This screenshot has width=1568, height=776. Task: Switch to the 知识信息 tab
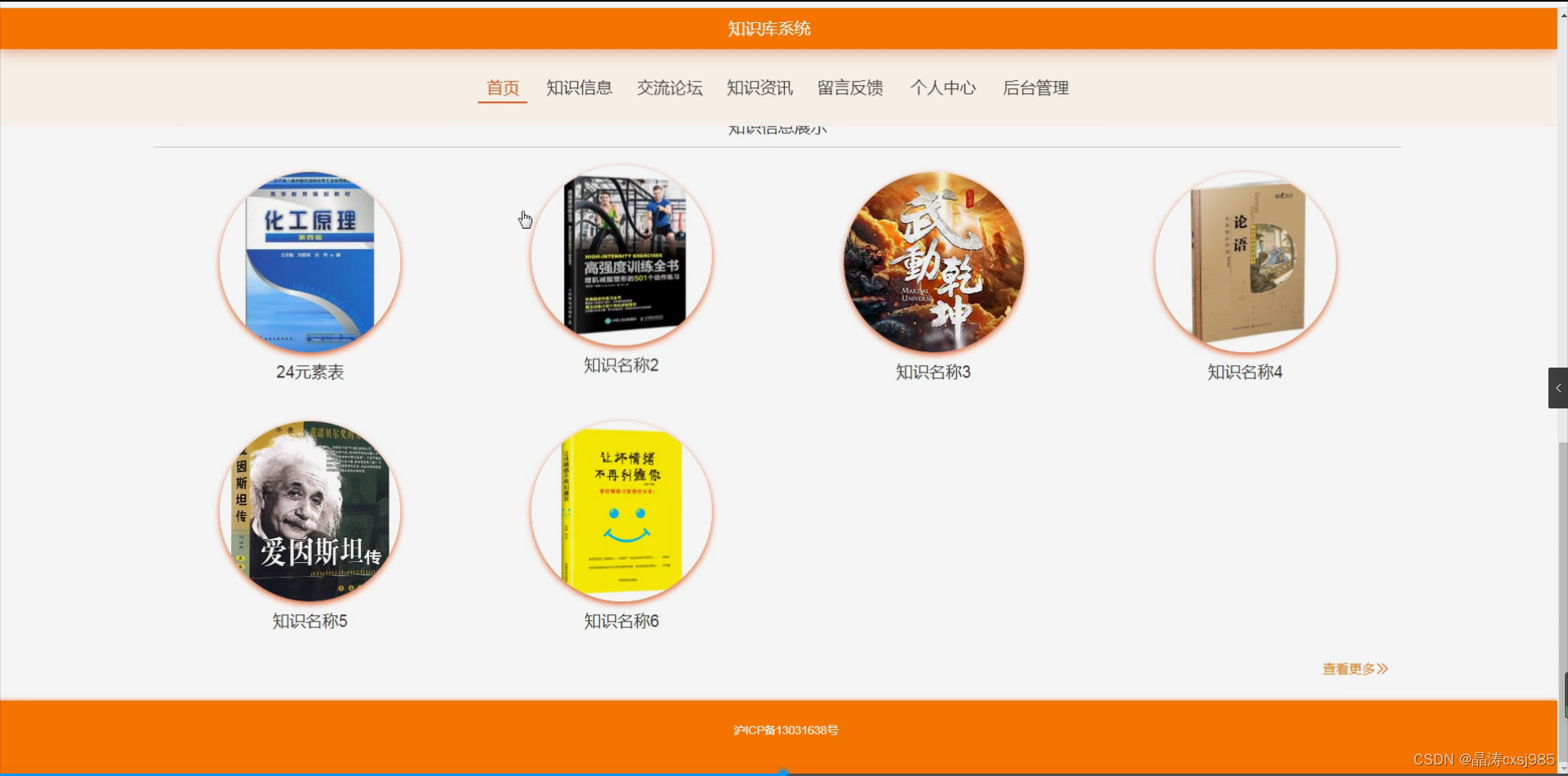click(x=579, y=88)
